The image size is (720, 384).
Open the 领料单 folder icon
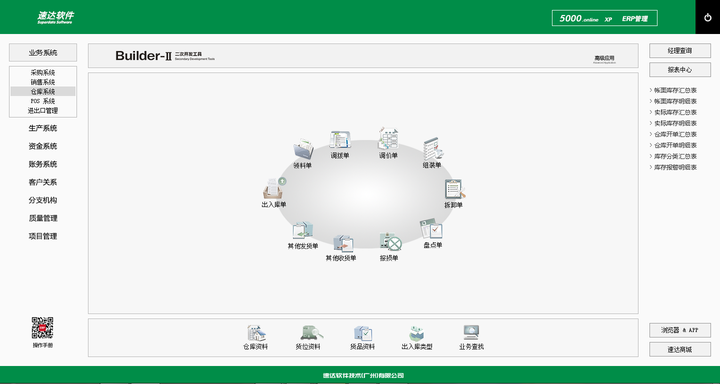(303, 150)
